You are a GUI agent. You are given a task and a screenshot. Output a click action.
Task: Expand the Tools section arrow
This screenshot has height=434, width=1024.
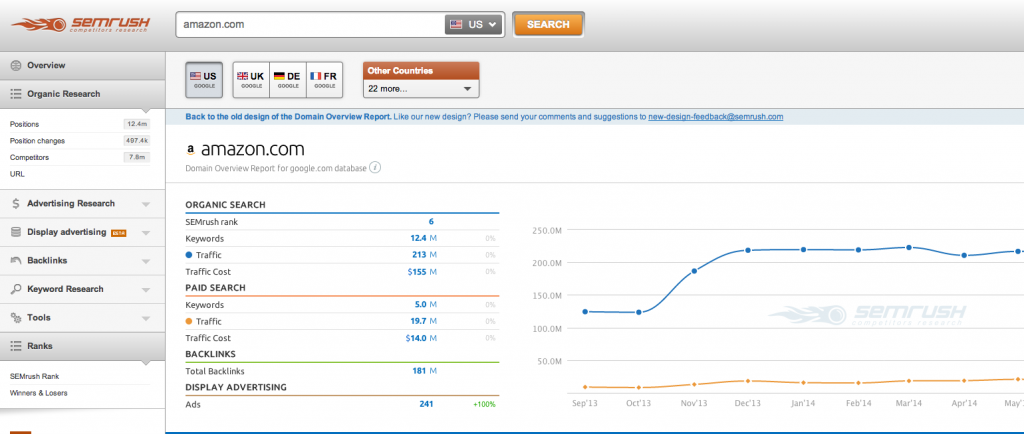[x=146, y=318]
